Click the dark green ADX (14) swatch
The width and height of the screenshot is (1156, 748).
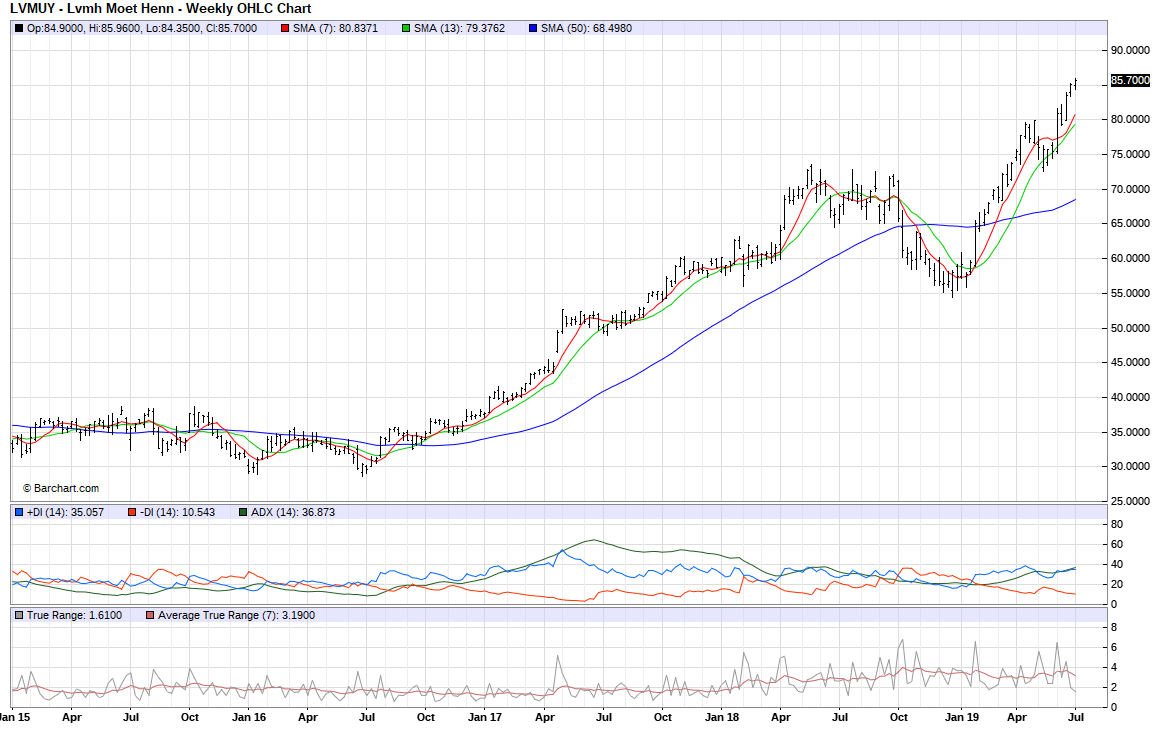pyautogui.click(x=243, y=512)
